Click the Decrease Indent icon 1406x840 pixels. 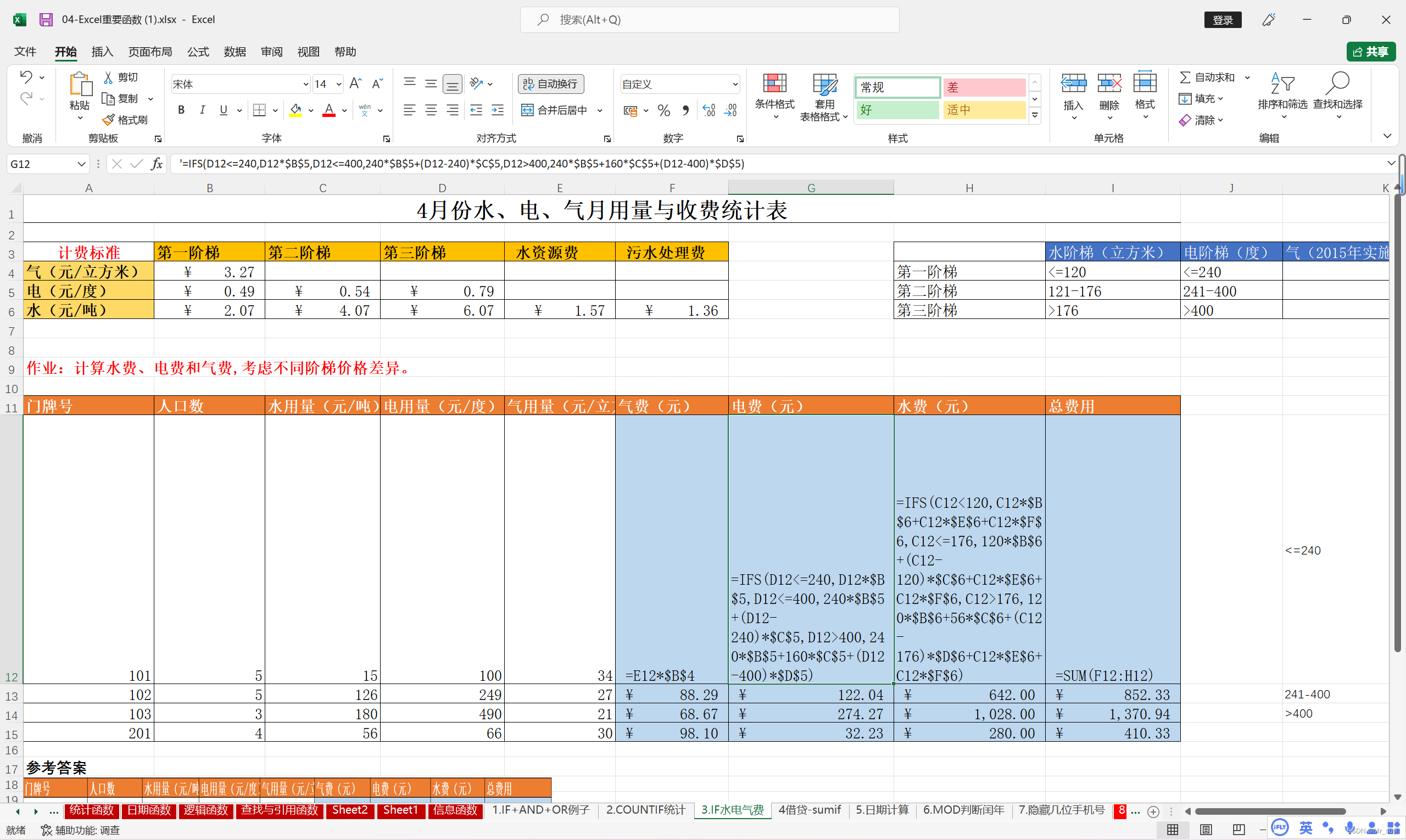coord(476,110)
